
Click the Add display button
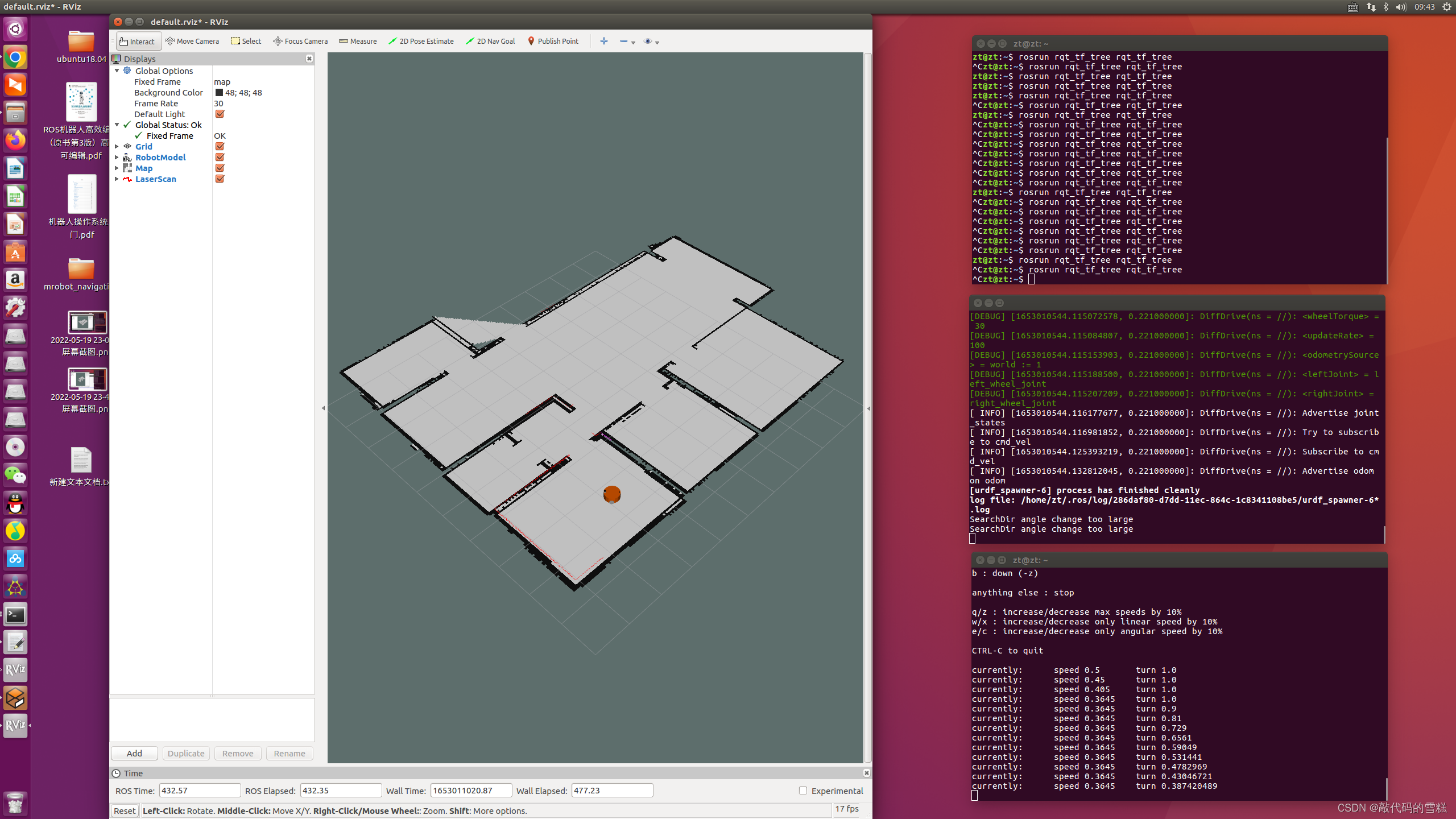click(134, 753)
